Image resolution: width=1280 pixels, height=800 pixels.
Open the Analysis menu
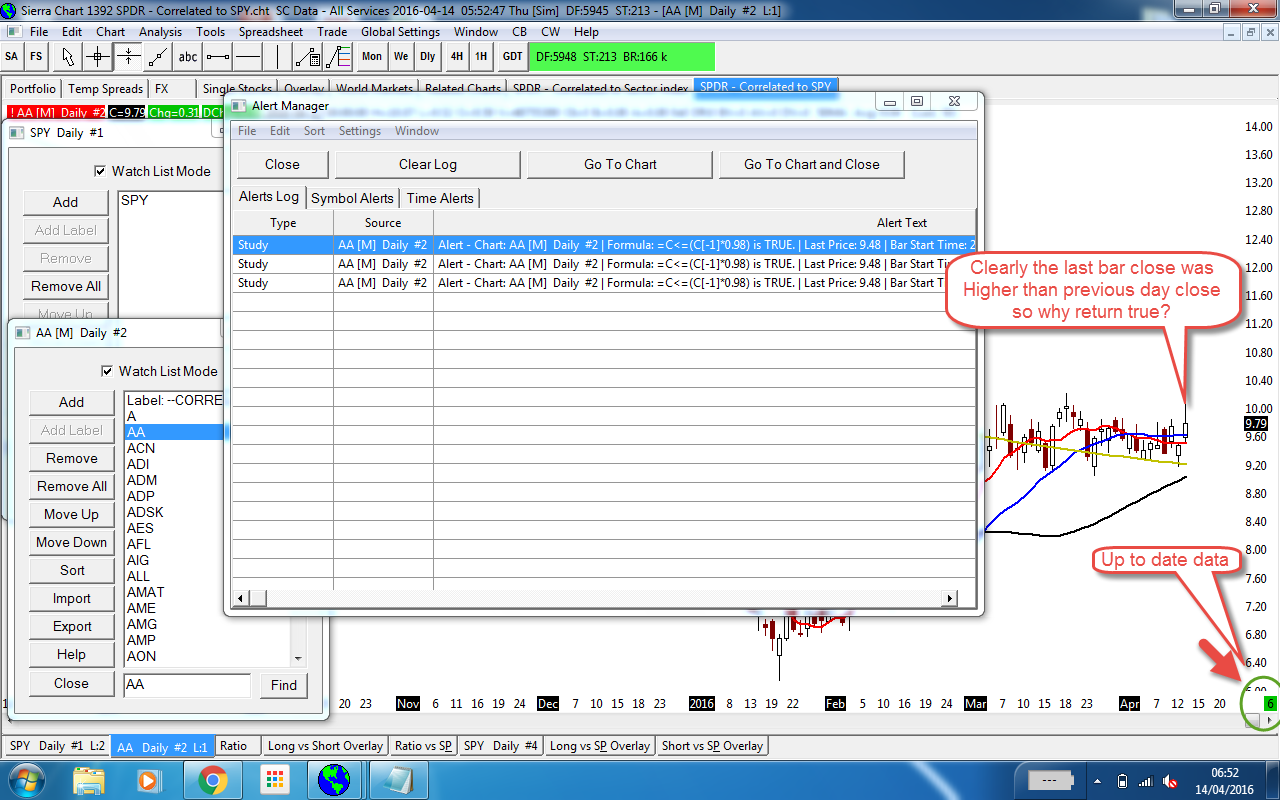(161, 32)
